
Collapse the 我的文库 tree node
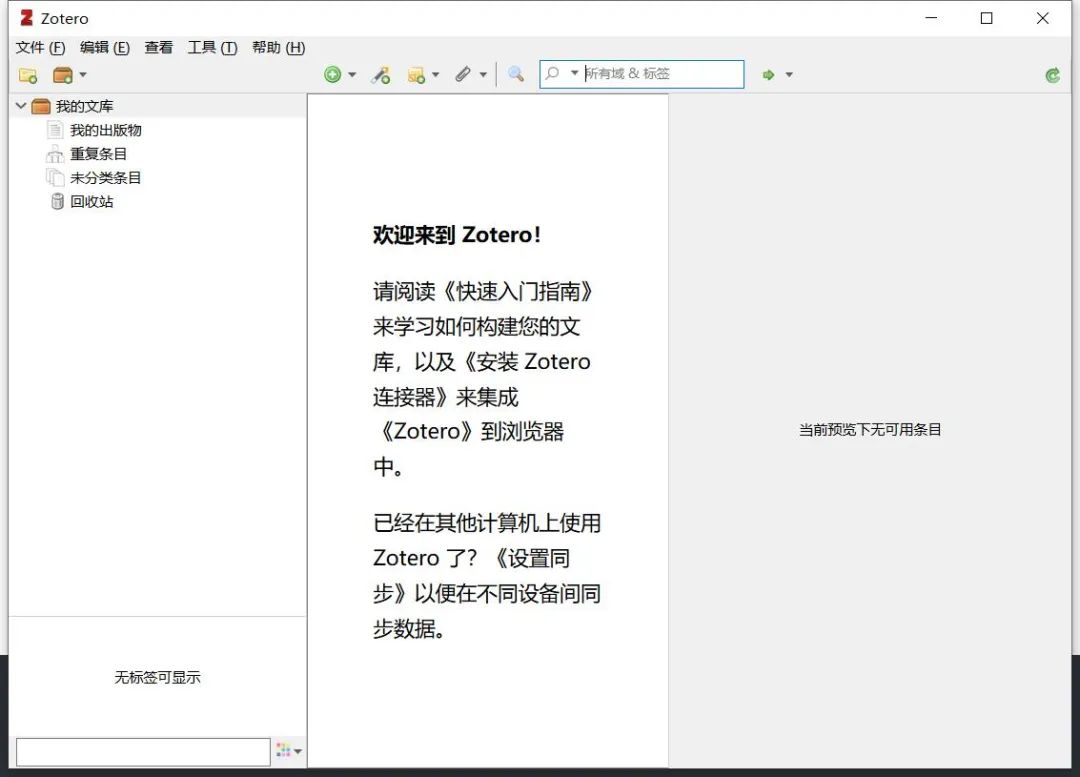(x=21, y=105)
